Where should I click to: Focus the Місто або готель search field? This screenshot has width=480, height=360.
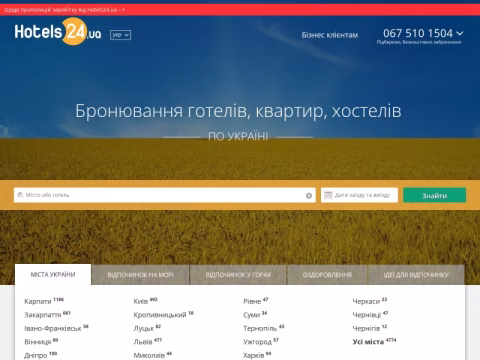[x=165, y=195]
